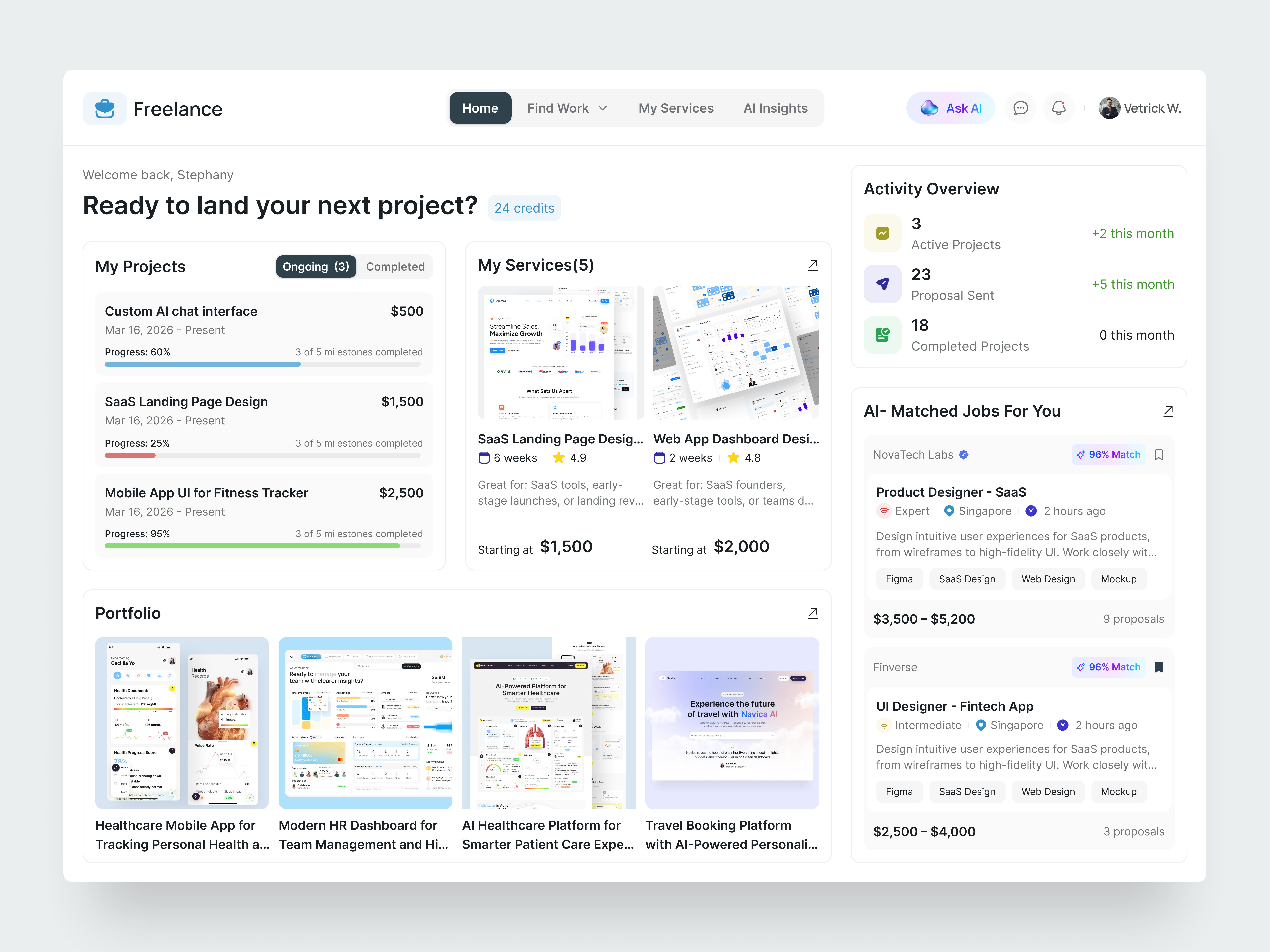The width and height of the screenshot is (1270, 952).
Task: Open the Find Work menu
Action: pyautogui.click(x=567, y=108)
